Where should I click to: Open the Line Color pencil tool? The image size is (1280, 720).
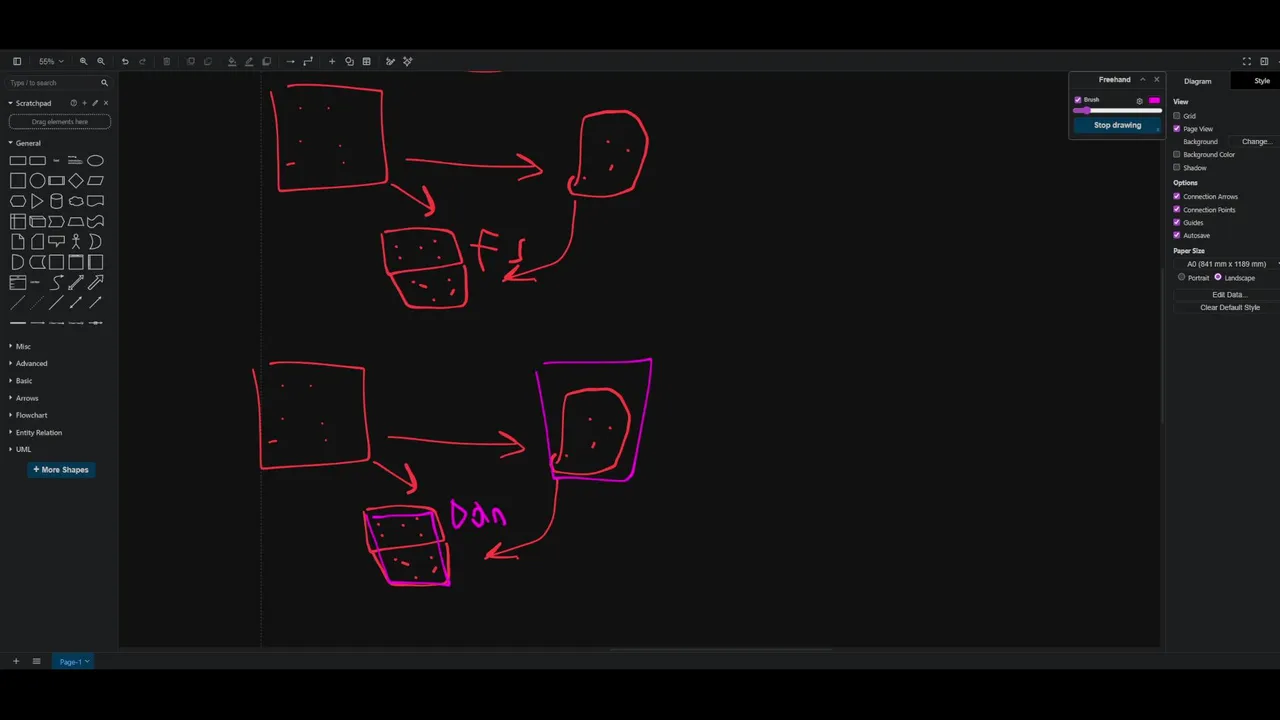point(249,61)
